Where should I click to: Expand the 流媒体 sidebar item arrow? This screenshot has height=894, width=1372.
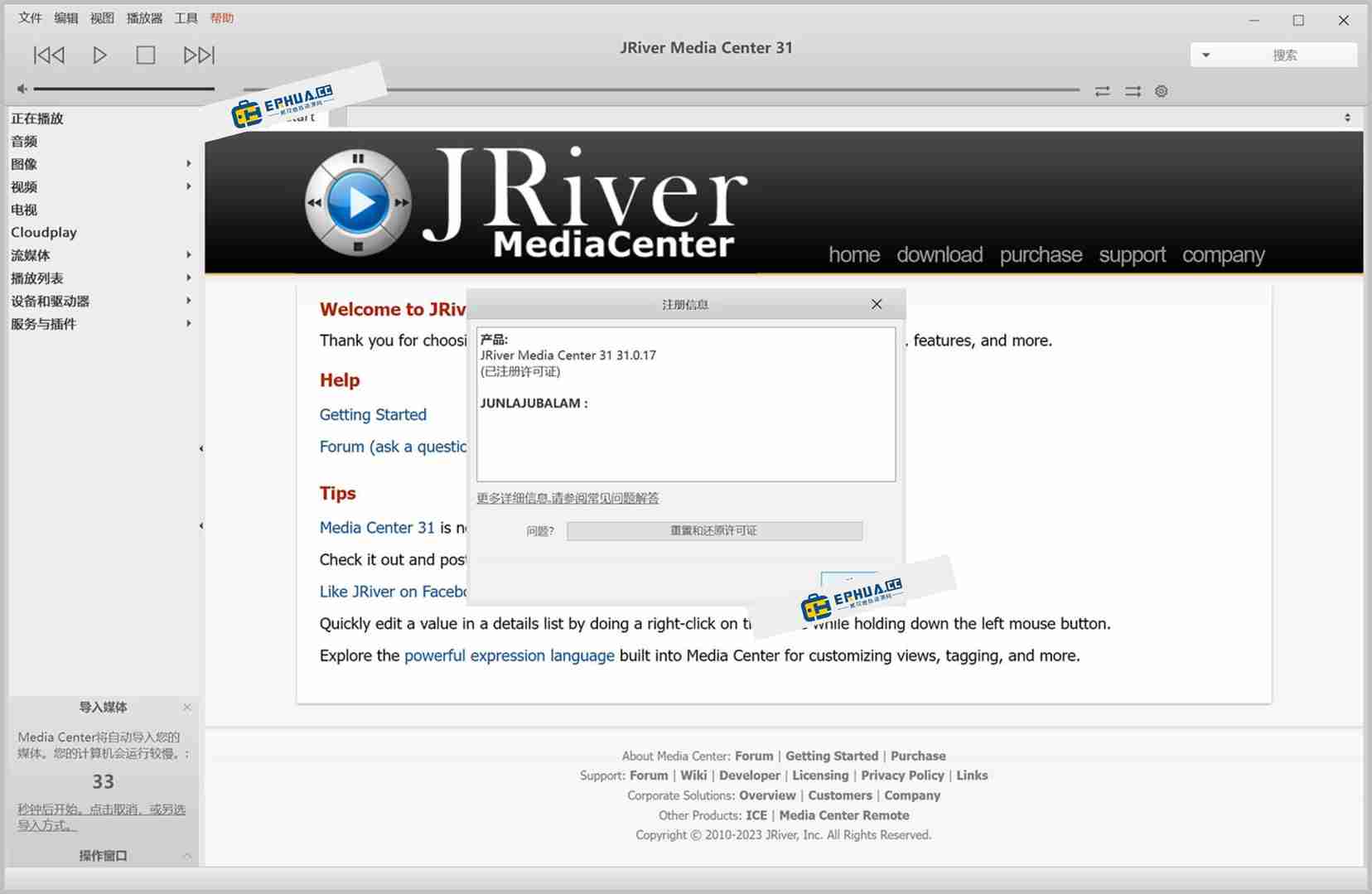point(189,255)
